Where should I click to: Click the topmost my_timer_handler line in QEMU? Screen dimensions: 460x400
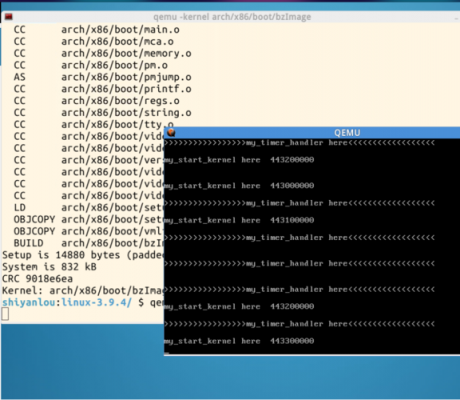(299, 143)
